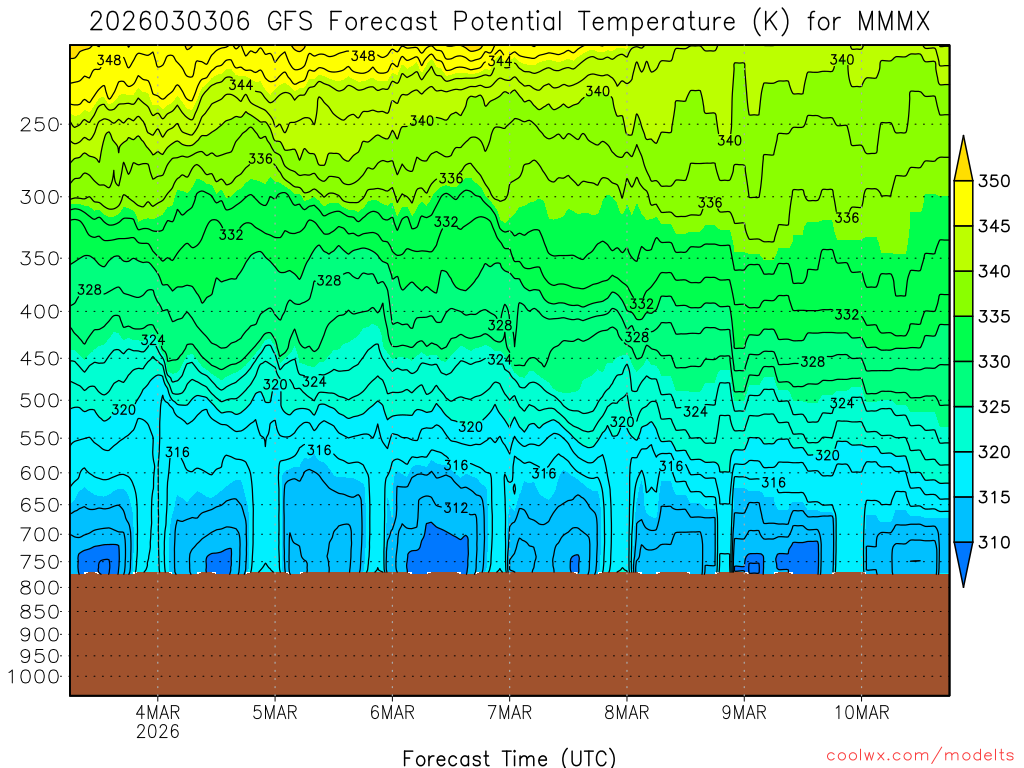Click the 350 value on the color legend
Viewport: 1024px width, 768px height.
click(994, 181)
